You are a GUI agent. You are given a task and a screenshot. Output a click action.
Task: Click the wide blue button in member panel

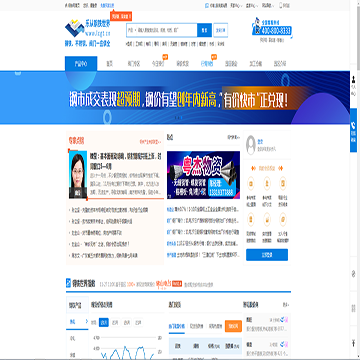(x=267, y=255)
